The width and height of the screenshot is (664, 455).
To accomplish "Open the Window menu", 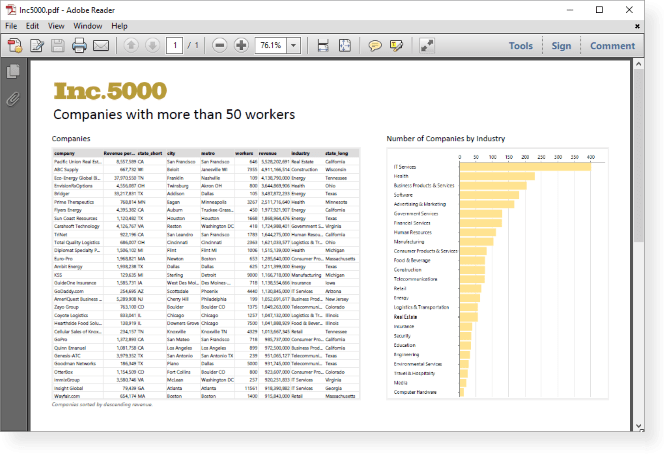I will pyautogui.click(x=88, y=26).
